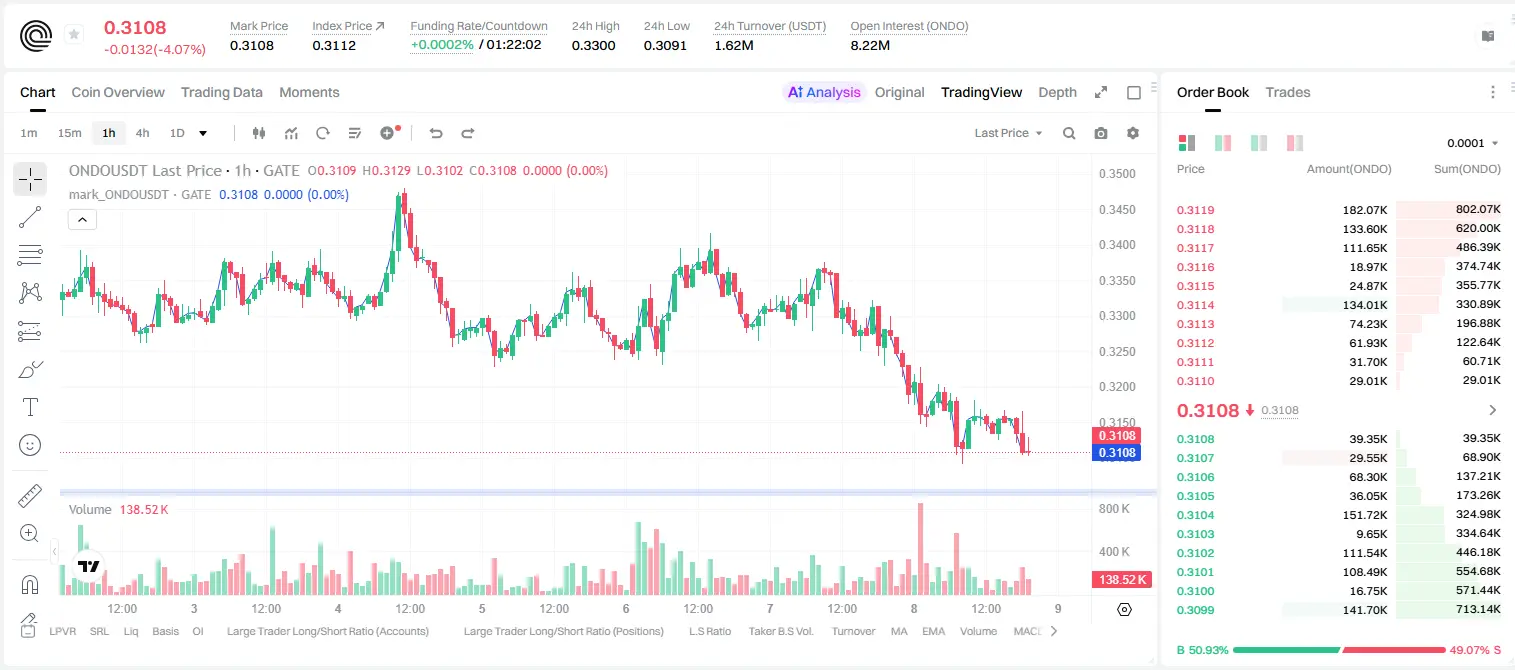Switch to the Trades tab
This screenshot has width=1515, height=670.
(1287, 92)
